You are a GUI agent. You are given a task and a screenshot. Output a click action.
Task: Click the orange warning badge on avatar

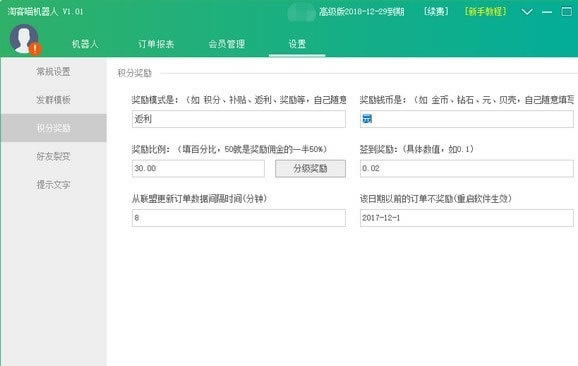click(35, 49)
